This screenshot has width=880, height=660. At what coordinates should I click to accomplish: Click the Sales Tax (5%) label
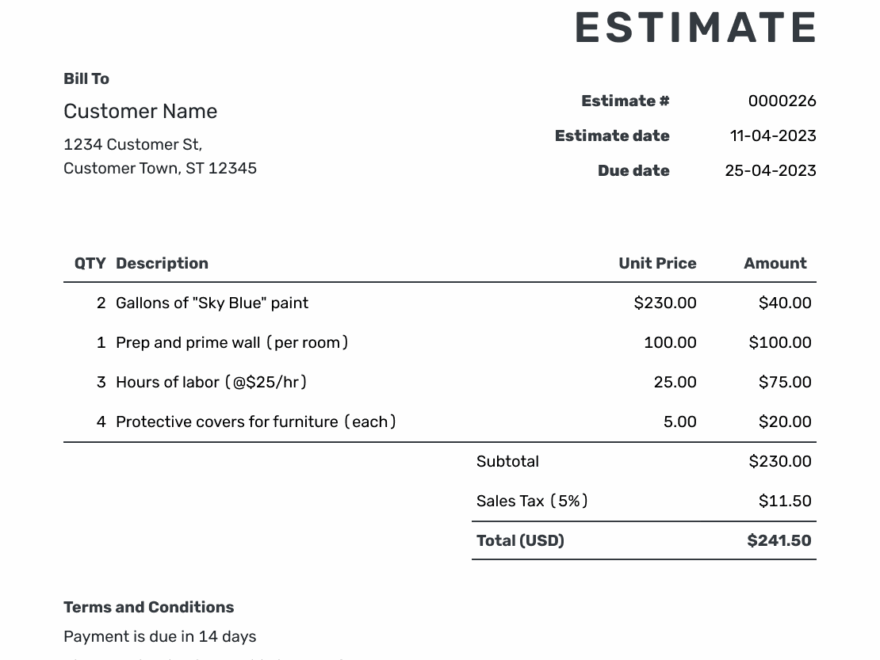pos(532,501)
